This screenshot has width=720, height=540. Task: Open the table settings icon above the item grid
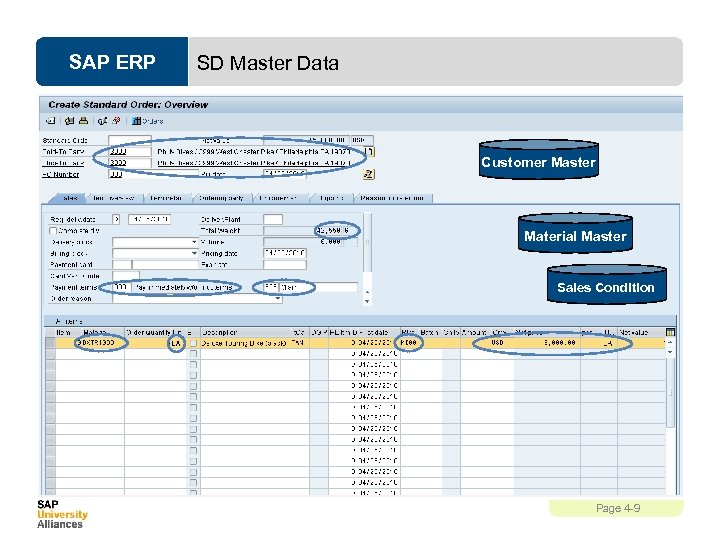(x=670, y=332)
